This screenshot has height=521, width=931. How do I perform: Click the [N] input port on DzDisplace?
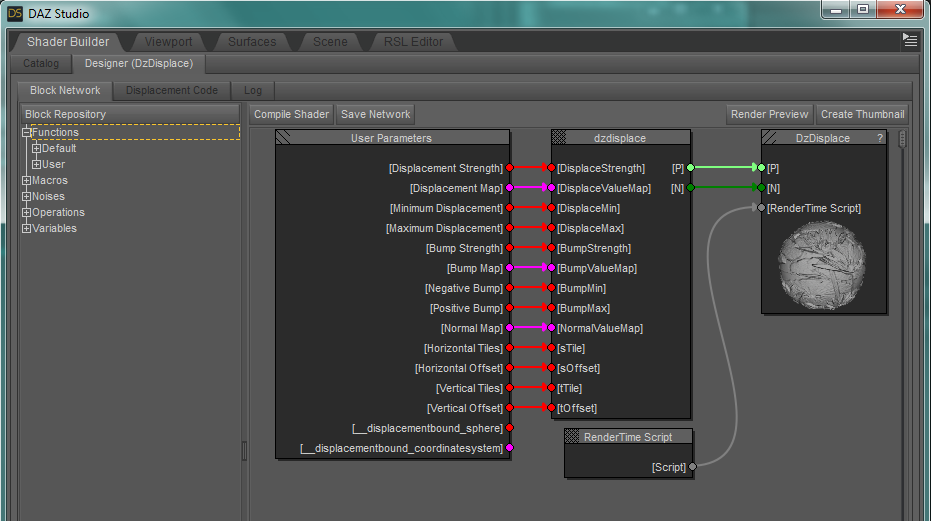[761, 188]
